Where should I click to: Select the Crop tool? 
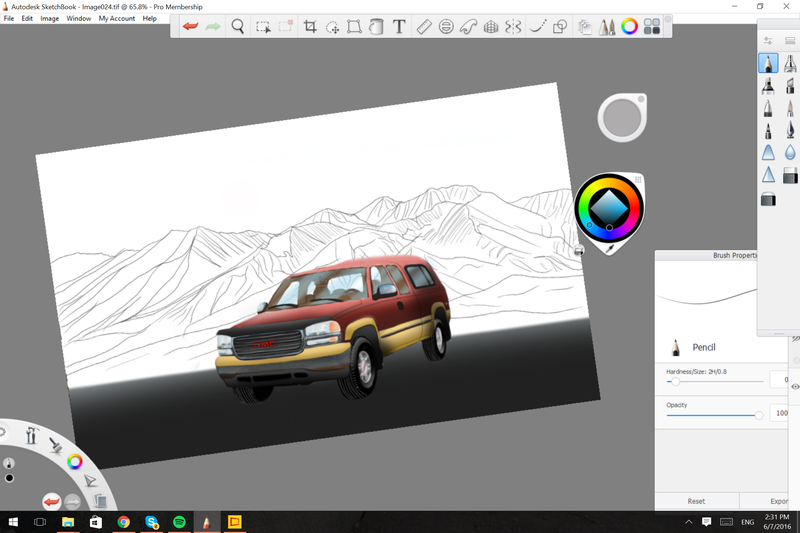310,26
